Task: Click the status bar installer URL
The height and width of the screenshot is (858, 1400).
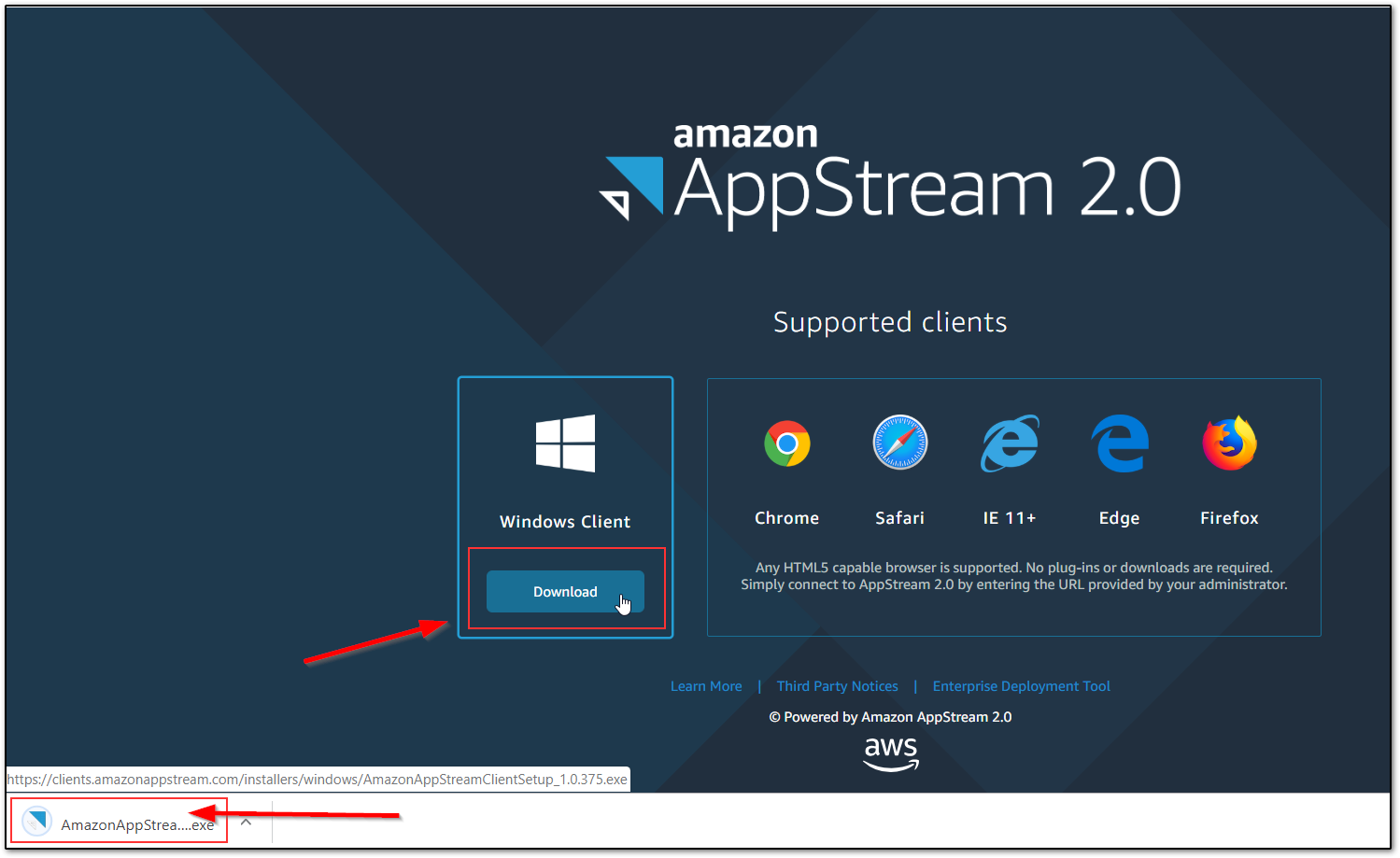Action: coord(318,780)
